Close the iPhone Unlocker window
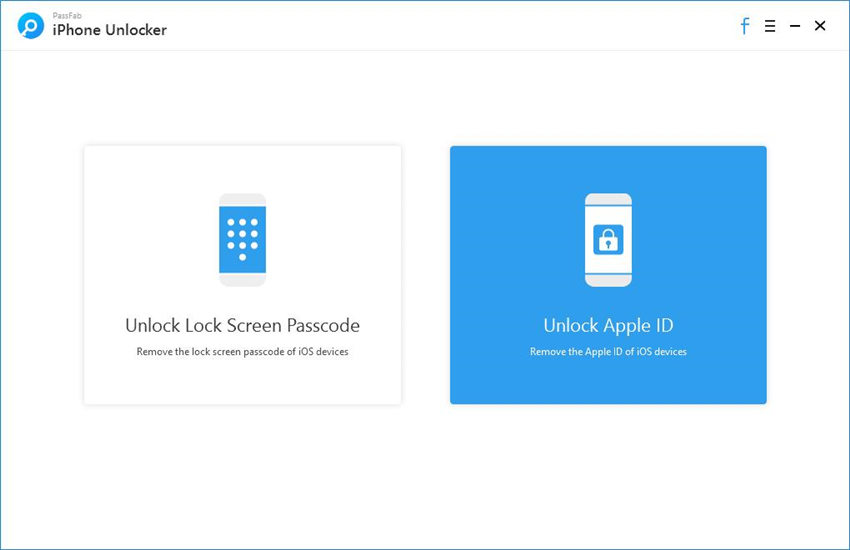The image size is (850, 550). click(820, 26)
